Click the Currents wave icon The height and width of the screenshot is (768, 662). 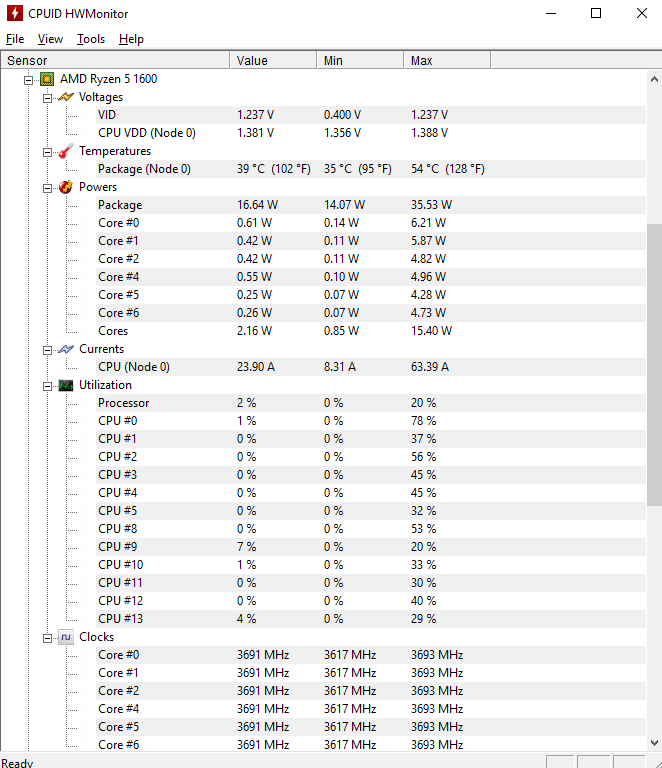click(x=66, y=349)
